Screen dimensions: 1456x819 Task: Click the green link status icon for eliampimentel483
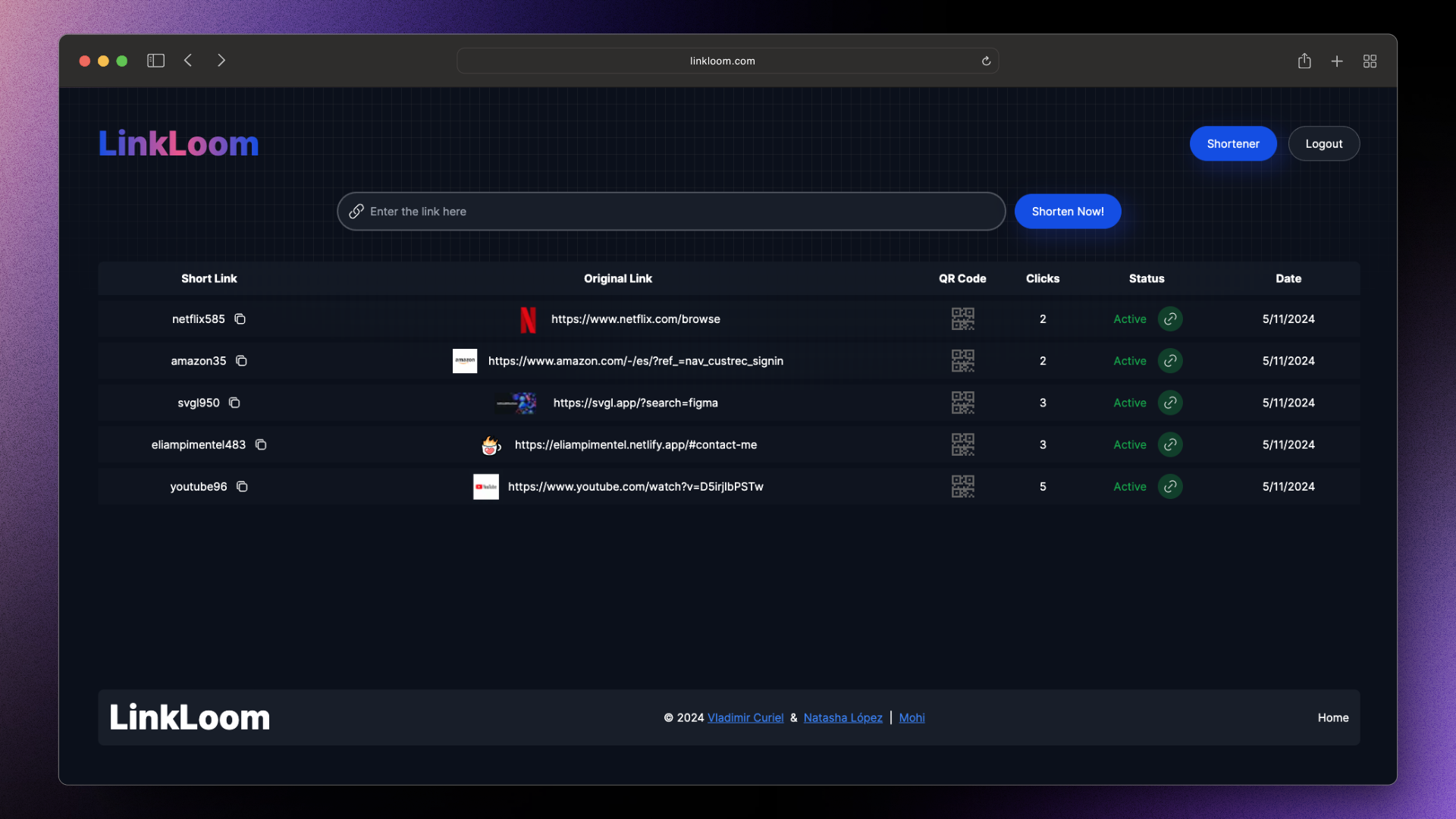pos(1170,444)
